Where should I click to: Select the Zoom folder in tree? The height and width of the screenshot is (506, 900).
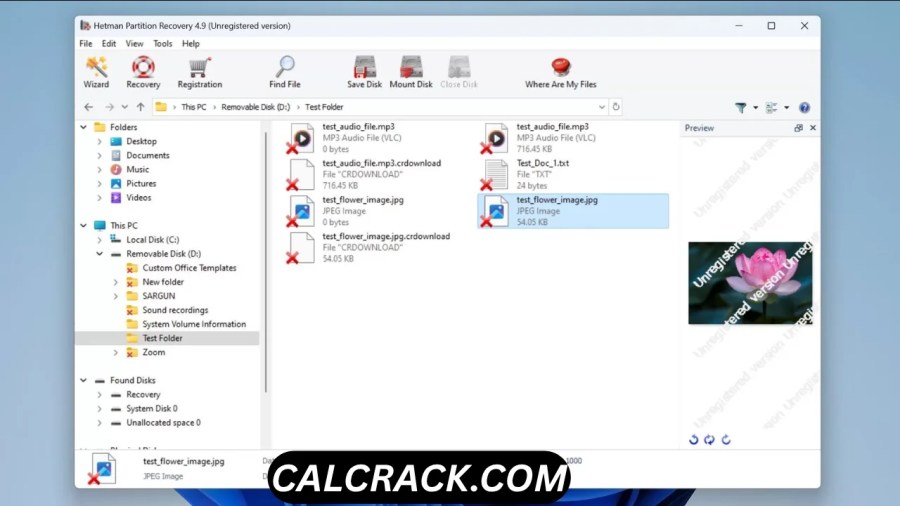point(153,352)
